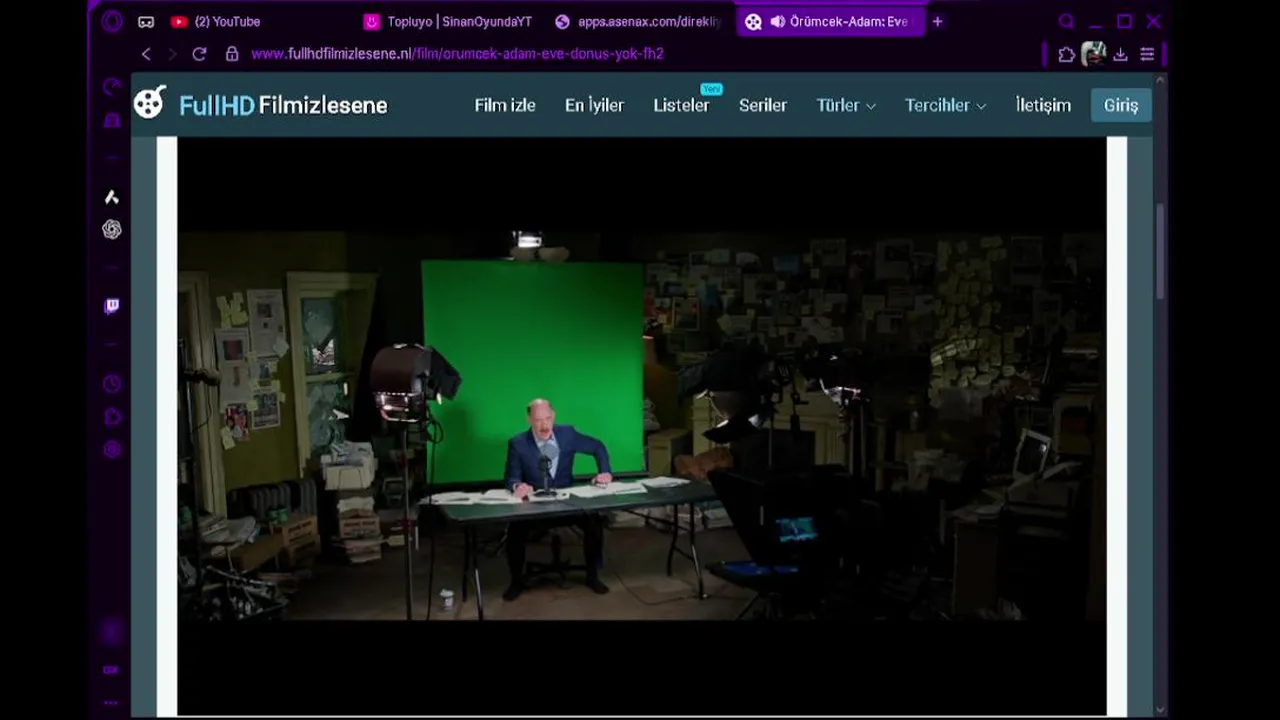Click the page vertical scrollbar thumb
The height and width of the screenshot is (720, 1280).
pyautogui.click(x=1160, y=251)
